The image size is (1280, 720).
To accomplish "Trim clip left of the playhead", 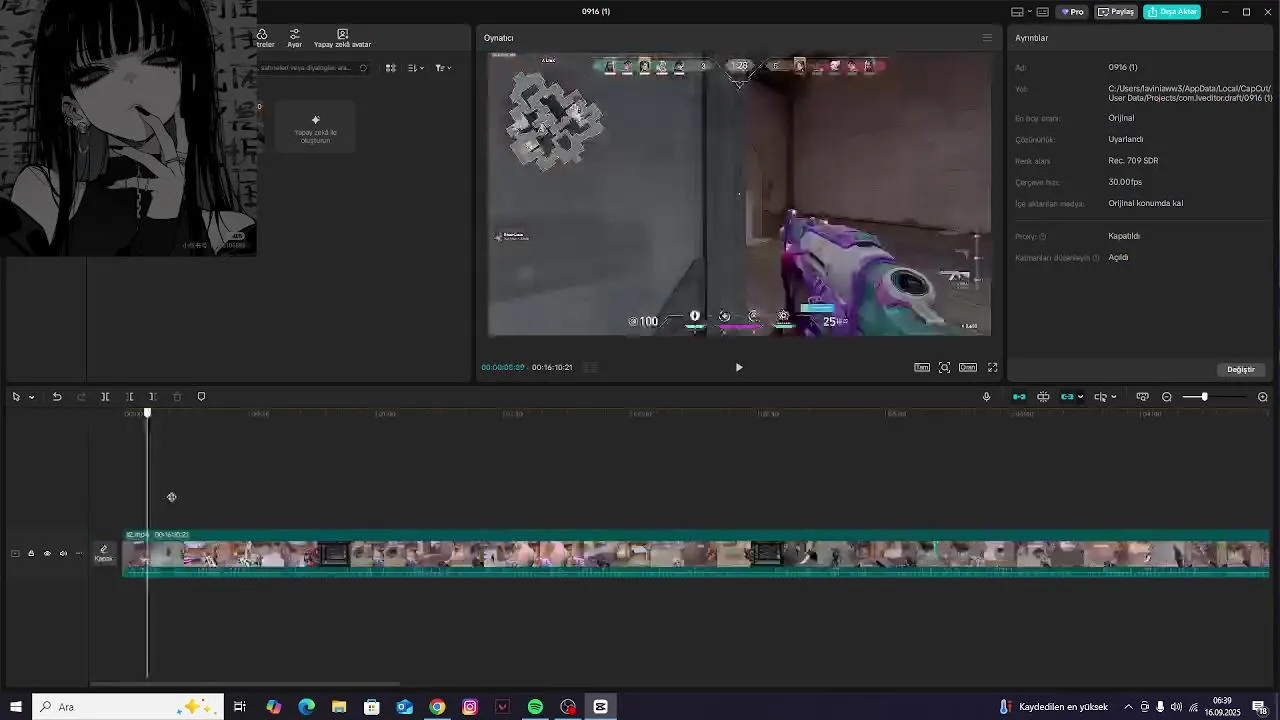I will (x=129, y=397).
